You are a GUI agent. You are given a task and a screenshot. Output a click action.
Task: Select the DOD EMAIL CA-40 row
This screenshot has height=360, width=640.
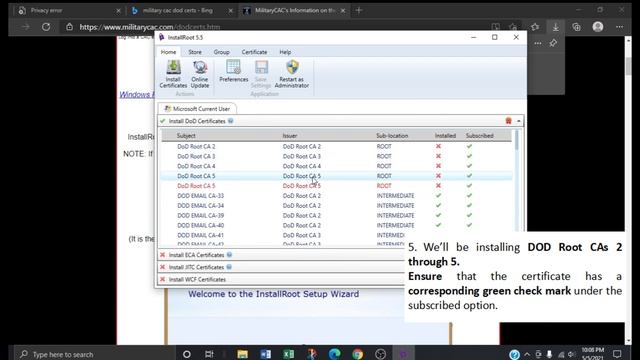click(336, 225)
